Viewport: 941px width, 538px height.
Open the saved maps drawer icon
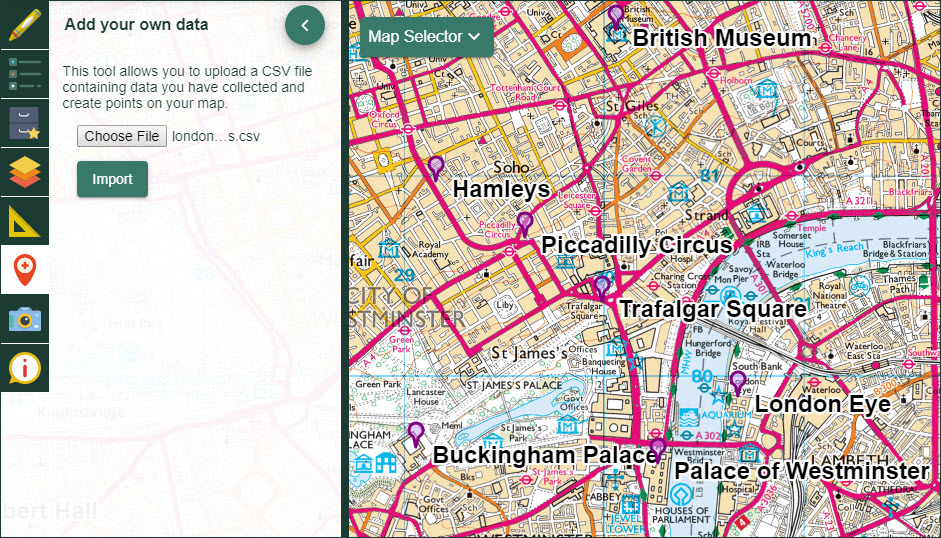24,123
